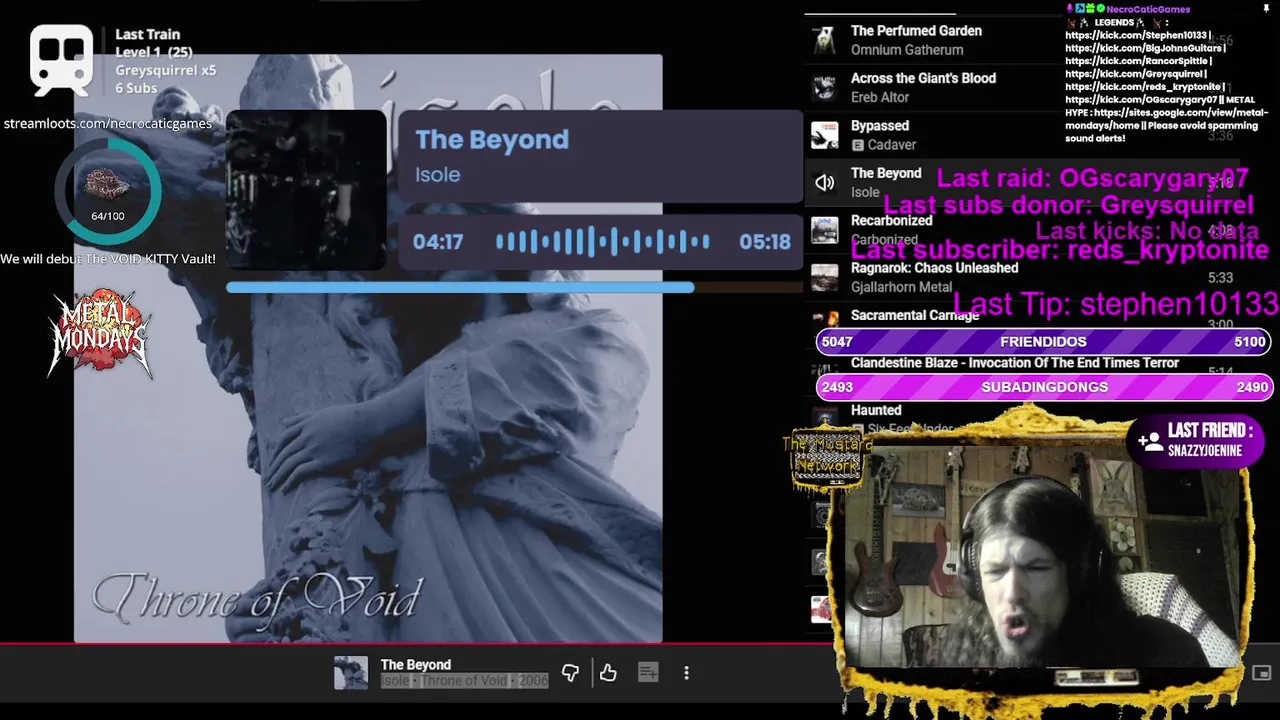This screenshot has height=720, width=1280.
Task: Click the Level 1 (25) train text
Action: coord(153,52)
